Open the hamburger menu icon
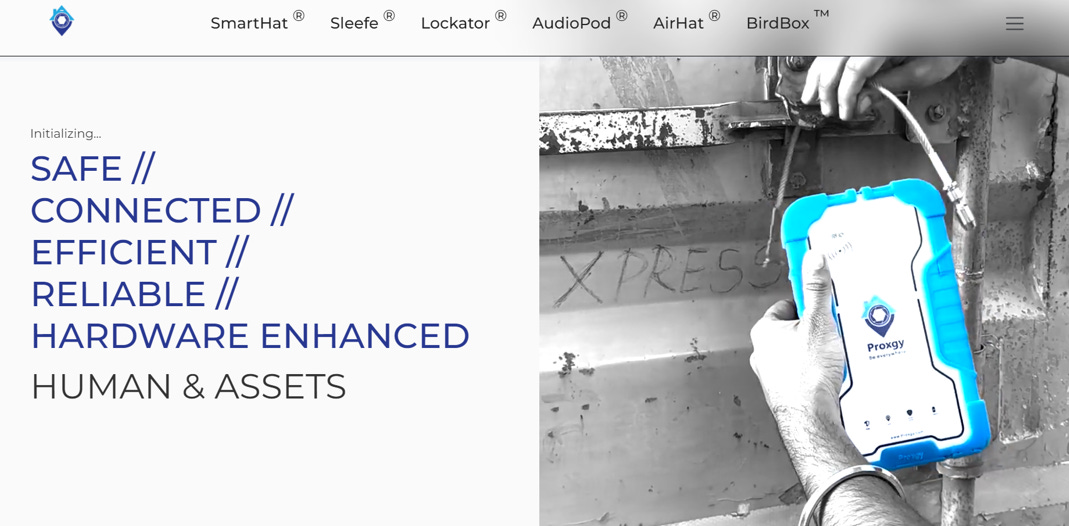This screenshot has height=526, width=1069. pos(1014,23)
